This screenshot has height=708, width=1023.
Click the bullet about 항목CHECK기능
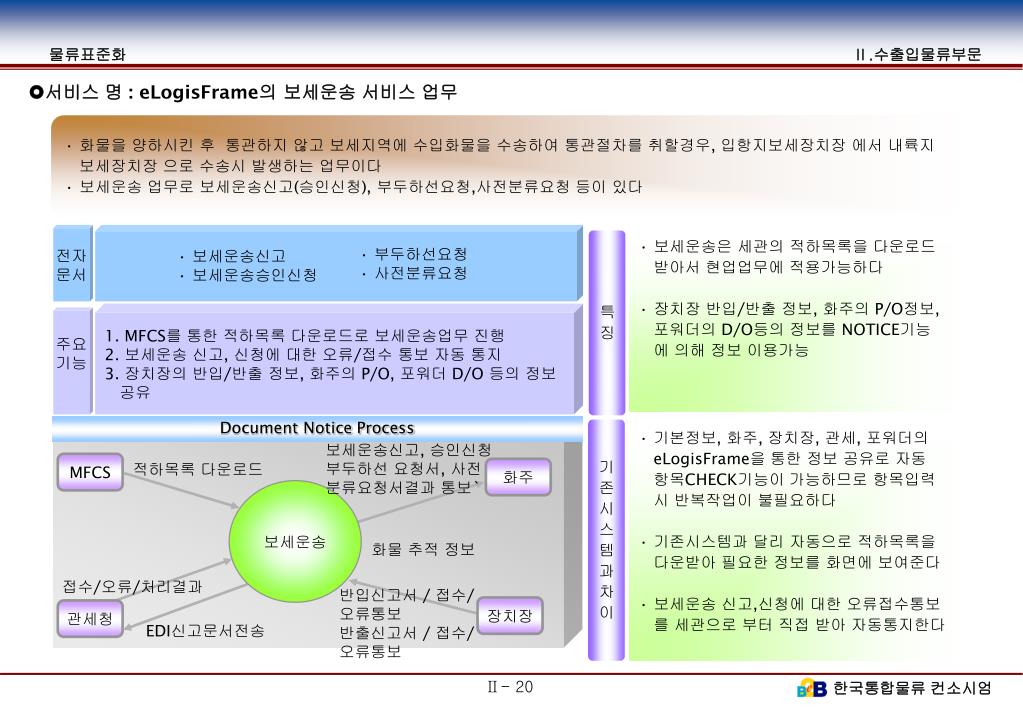[787, 469]
